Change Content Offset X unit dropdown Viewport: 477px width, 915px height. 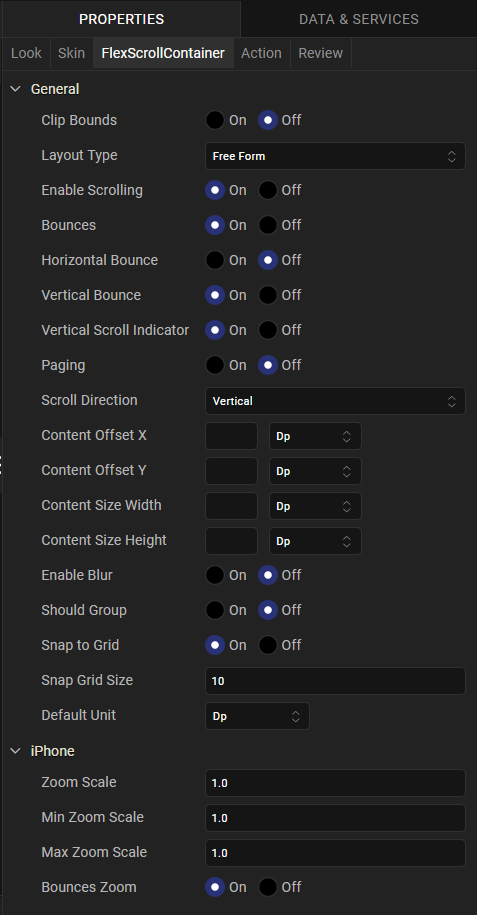click(x=315, y=436)
